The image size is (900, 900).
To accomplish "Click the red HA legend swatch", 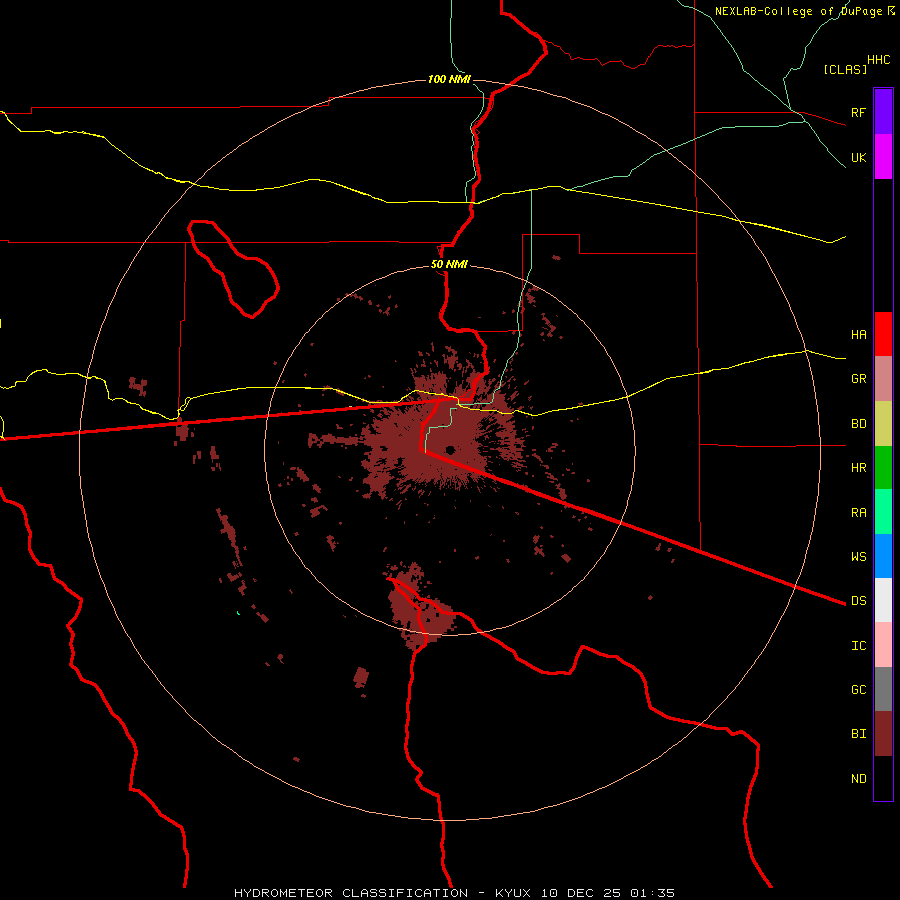I will (883, 334).
